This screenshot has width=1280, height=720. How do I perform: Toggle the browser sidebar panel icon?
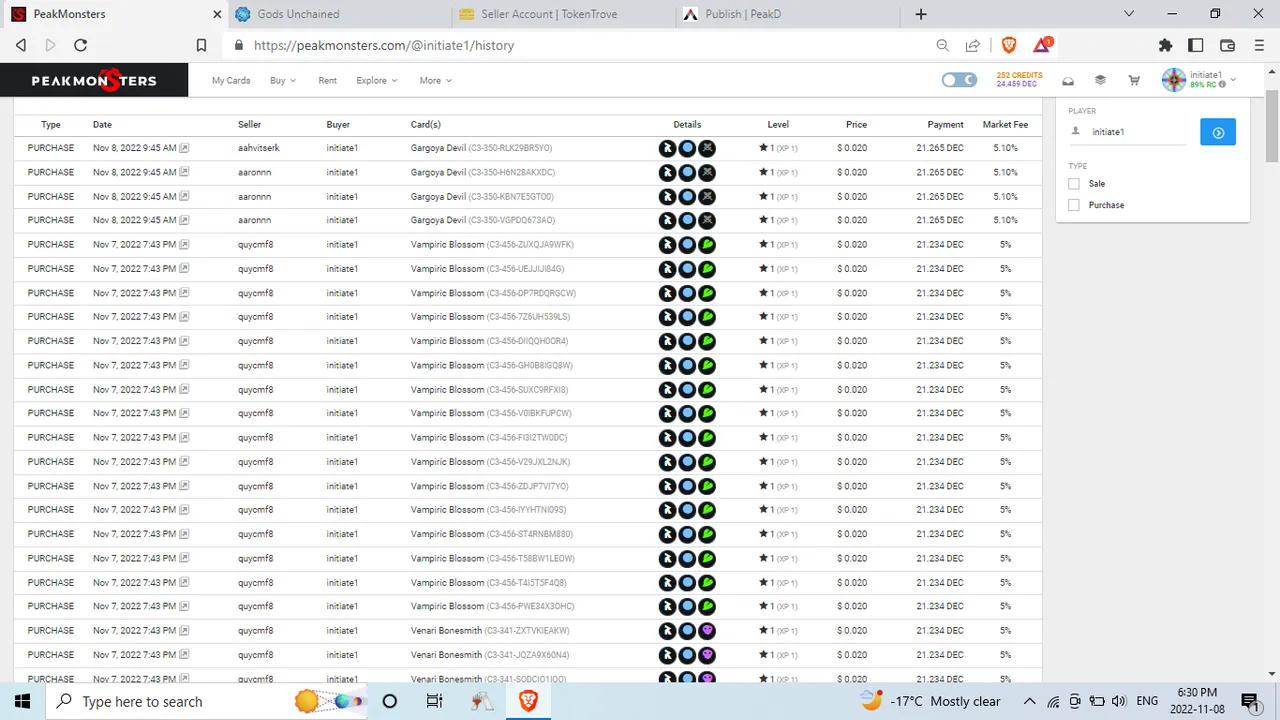[x=1195, y=45]
